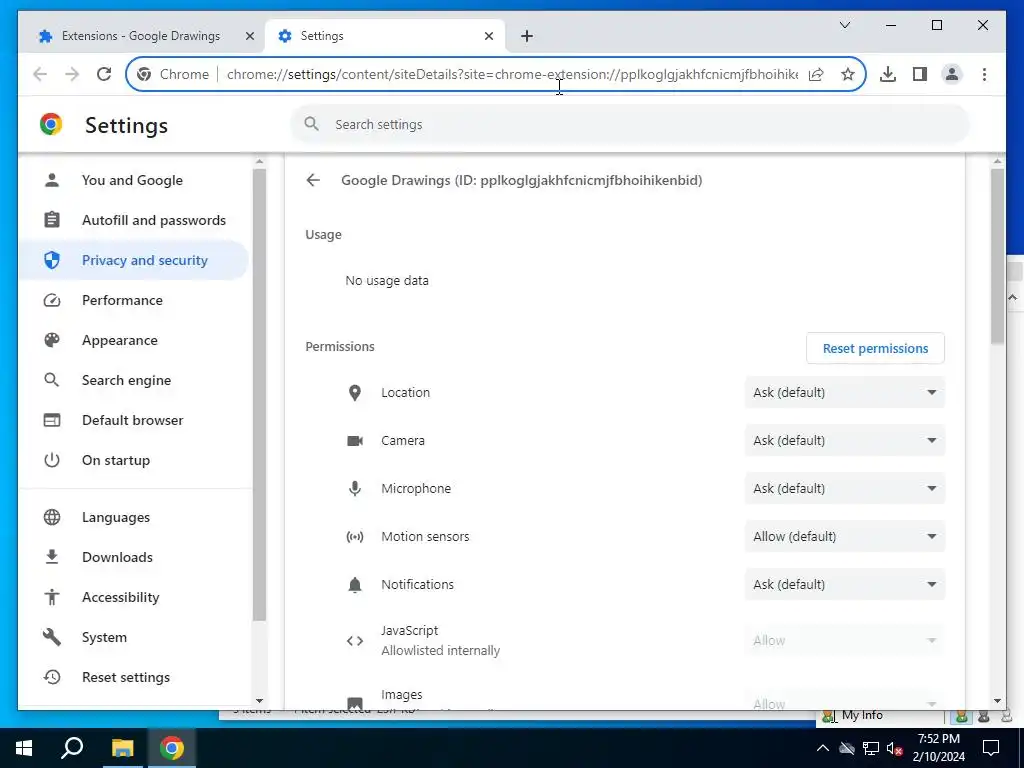
Task: Open Downloads settings
Action: [134, 557]
